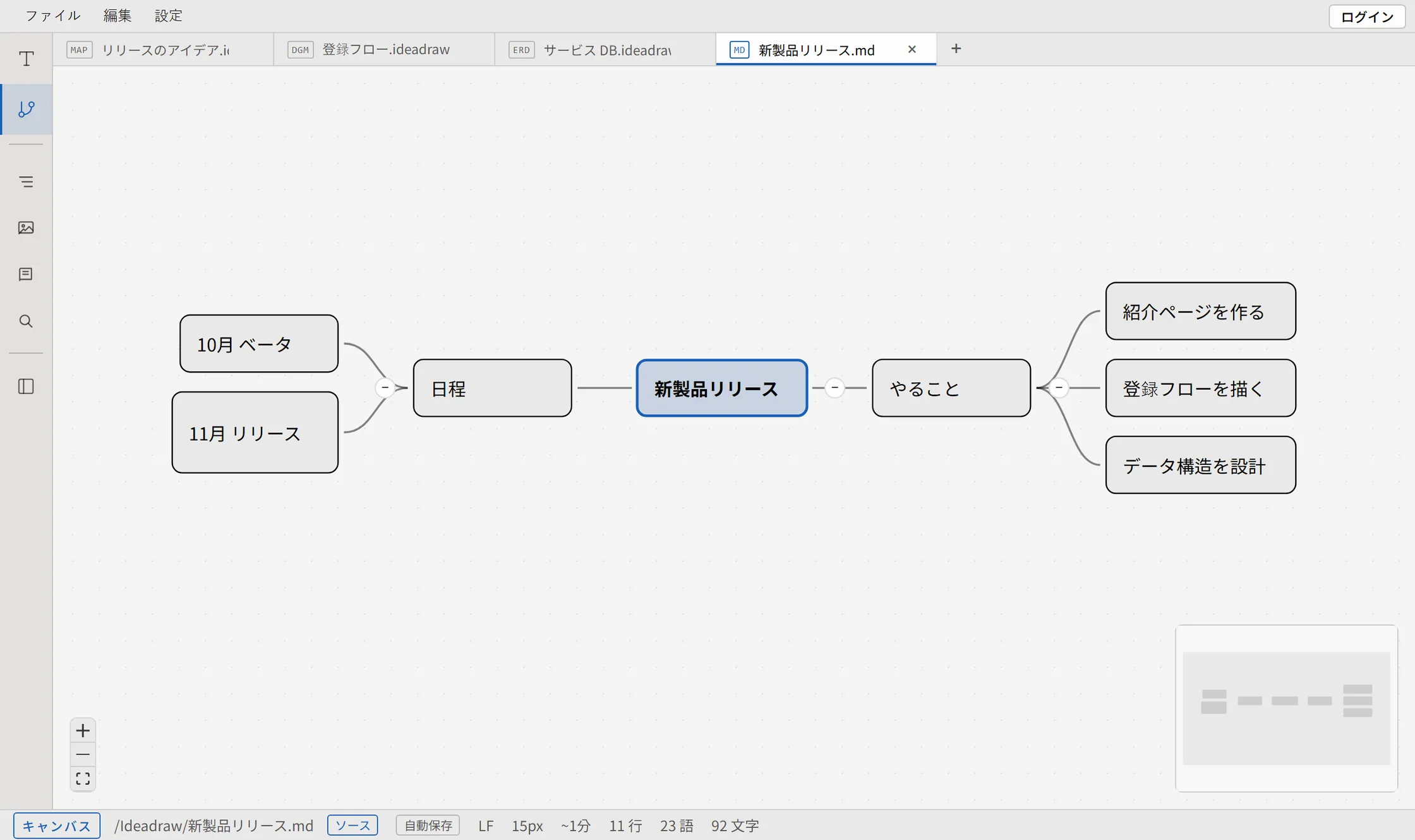Collapse the やること branch children
The image size is (1415, 840).
point(1059,387)
